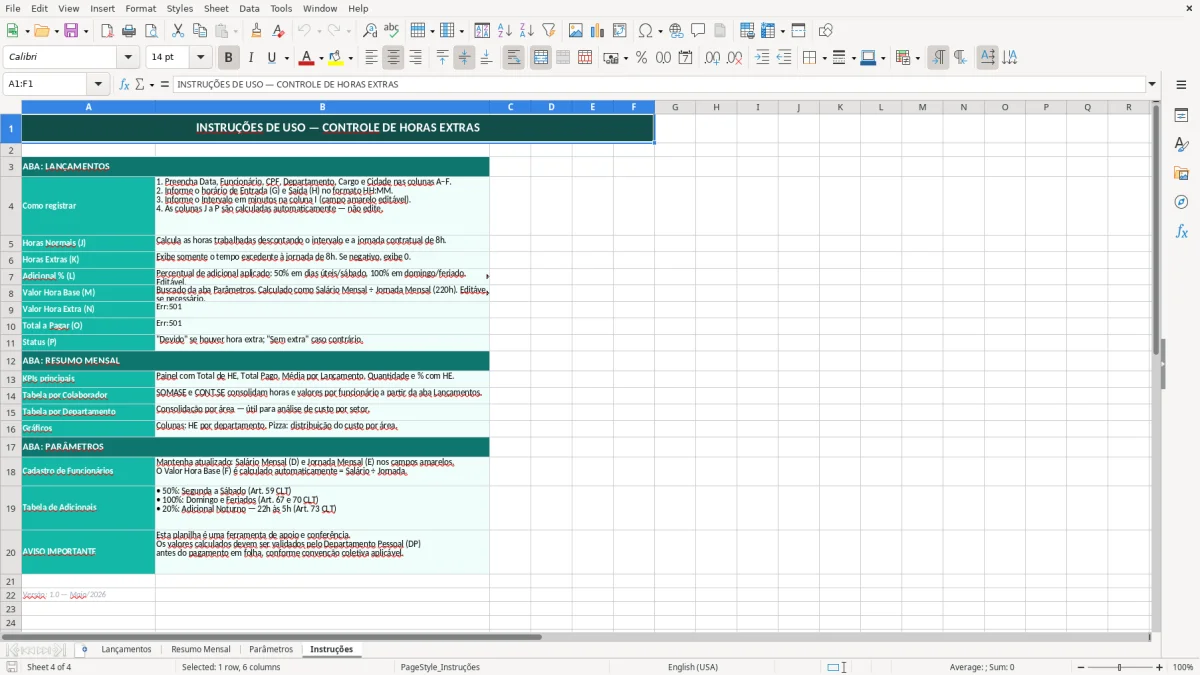Viewport: 1200px width, 675px height.
Task: Open the Navigator sidebar panel
Action: point(1181,202)
